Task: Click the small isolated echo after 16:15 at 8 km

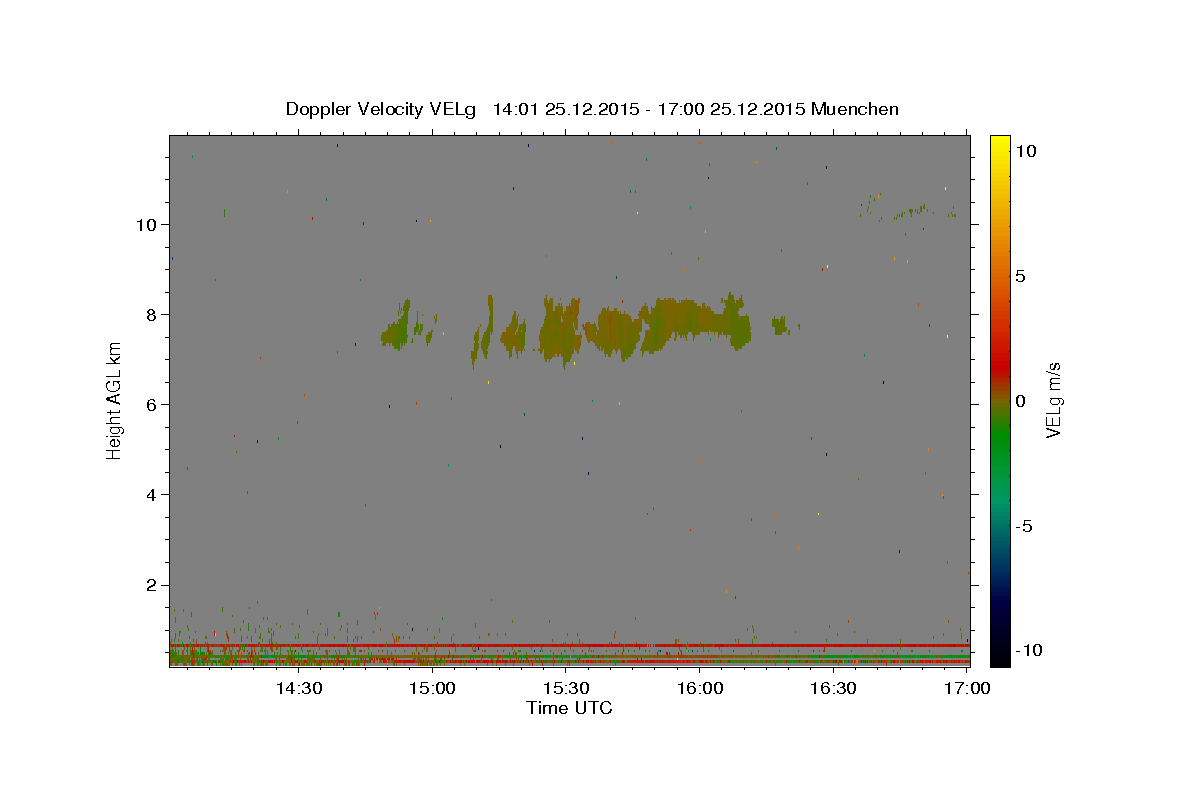Action: pos(781,325)
